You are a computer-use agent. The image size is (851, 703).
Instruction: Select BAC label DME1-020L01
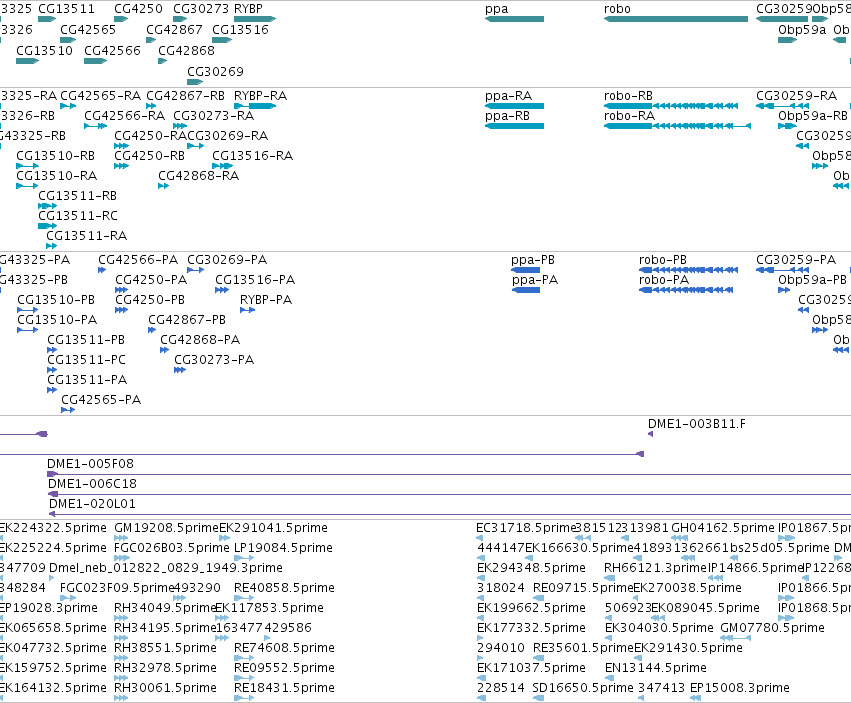pos(92,504)
